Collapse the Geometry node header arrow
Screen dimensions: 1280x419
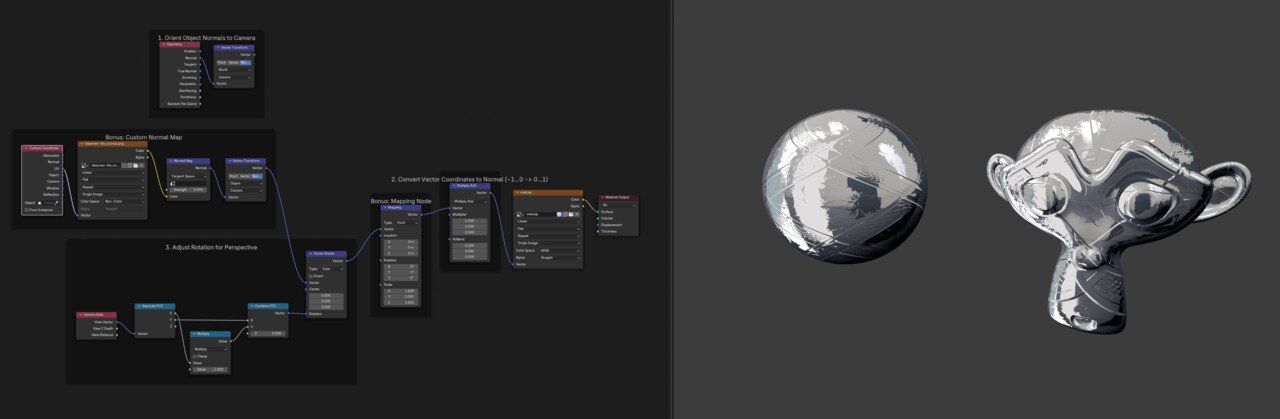164,44
